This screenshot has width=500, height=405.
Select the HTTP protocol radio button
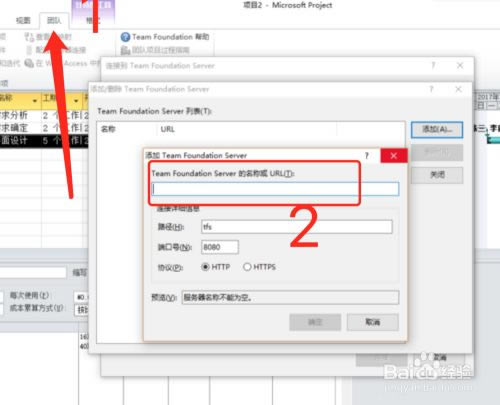coord(206,267)
